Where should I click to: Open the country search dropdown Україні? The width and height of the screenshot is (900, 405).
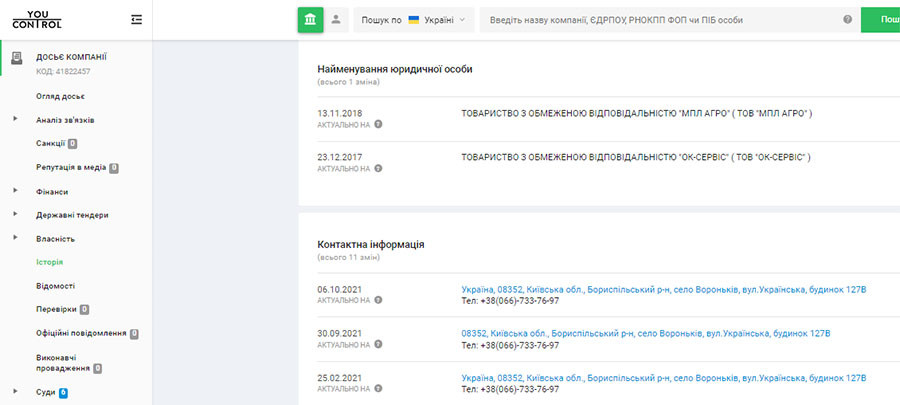pos(414,20)
